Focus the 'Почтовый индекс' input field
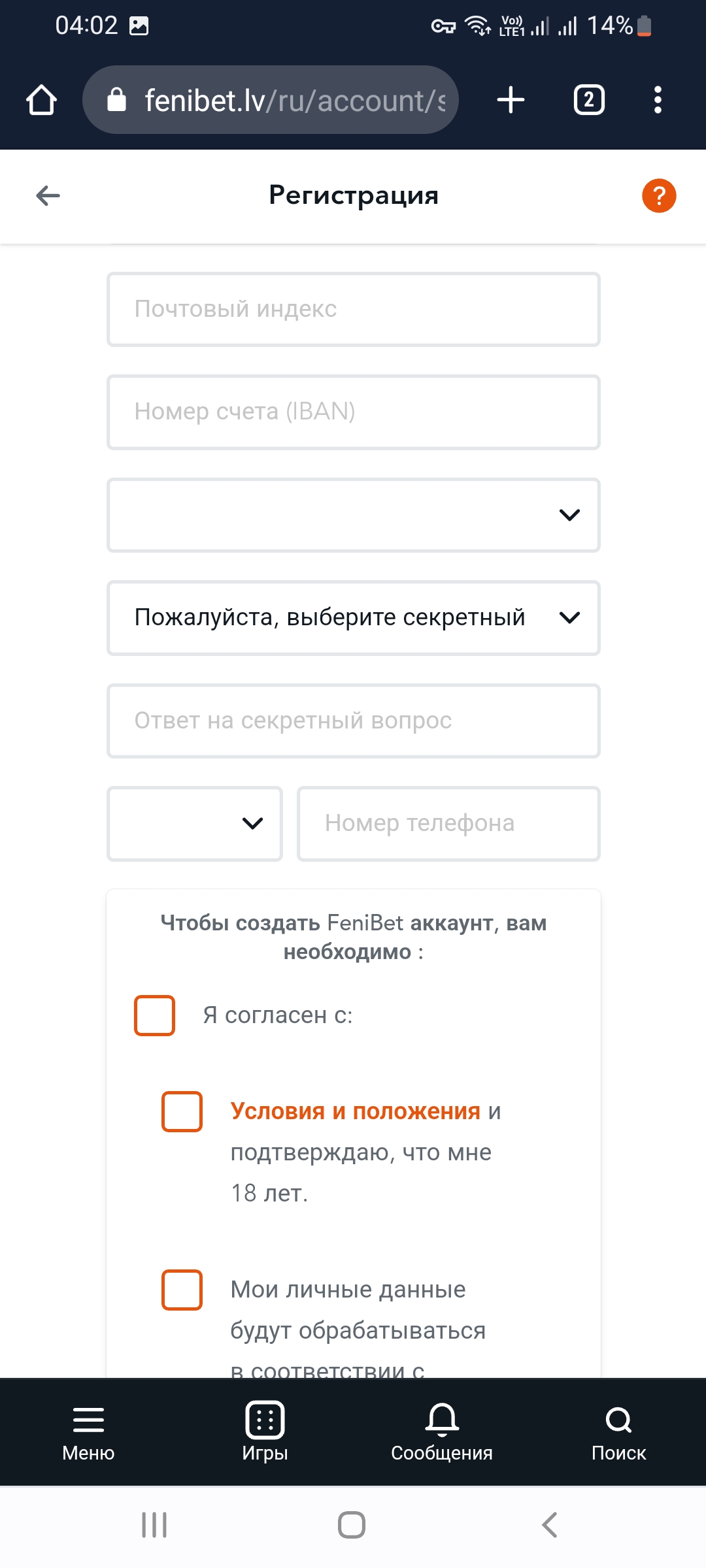The width and height of the screenshot is (706, 1568). 353,309
